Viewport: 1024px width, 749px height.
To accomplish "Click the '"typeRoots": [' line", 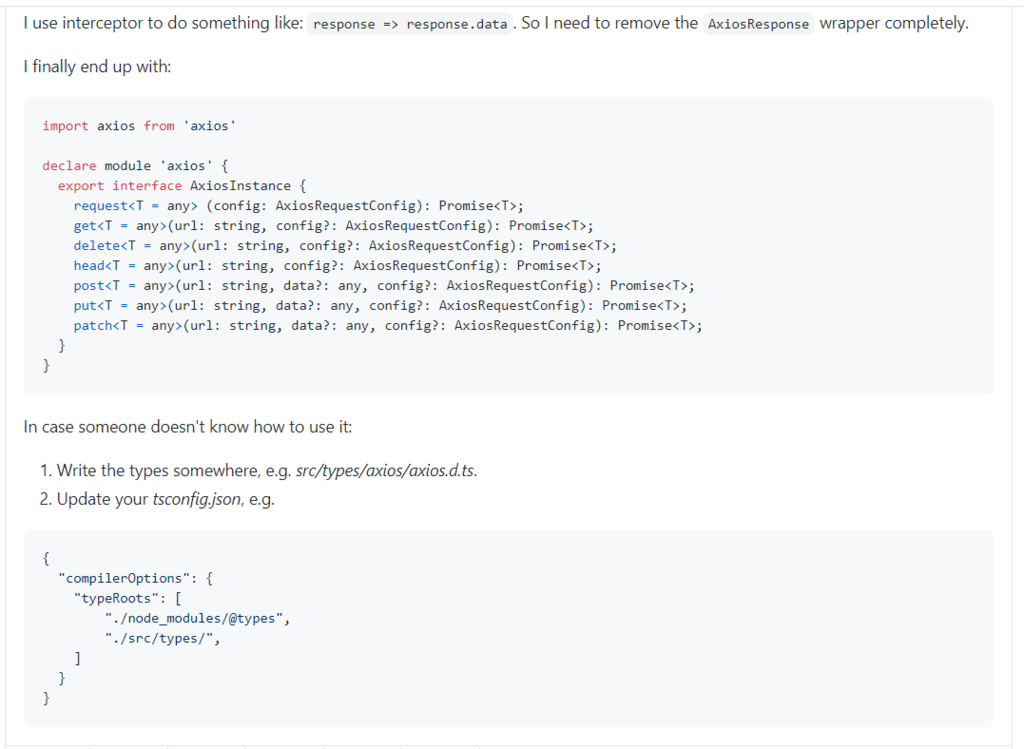I will pyautogui.click(x=127, y=598).
